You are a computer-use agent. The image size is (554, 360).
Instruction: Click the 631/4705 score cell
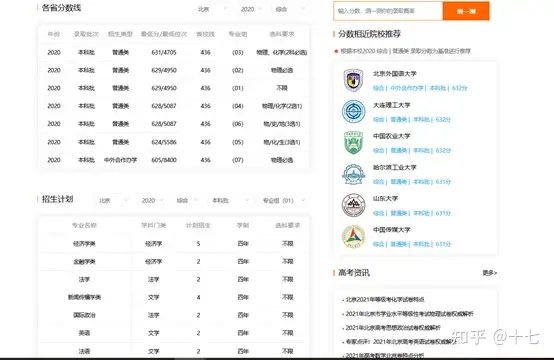point(164,52)
